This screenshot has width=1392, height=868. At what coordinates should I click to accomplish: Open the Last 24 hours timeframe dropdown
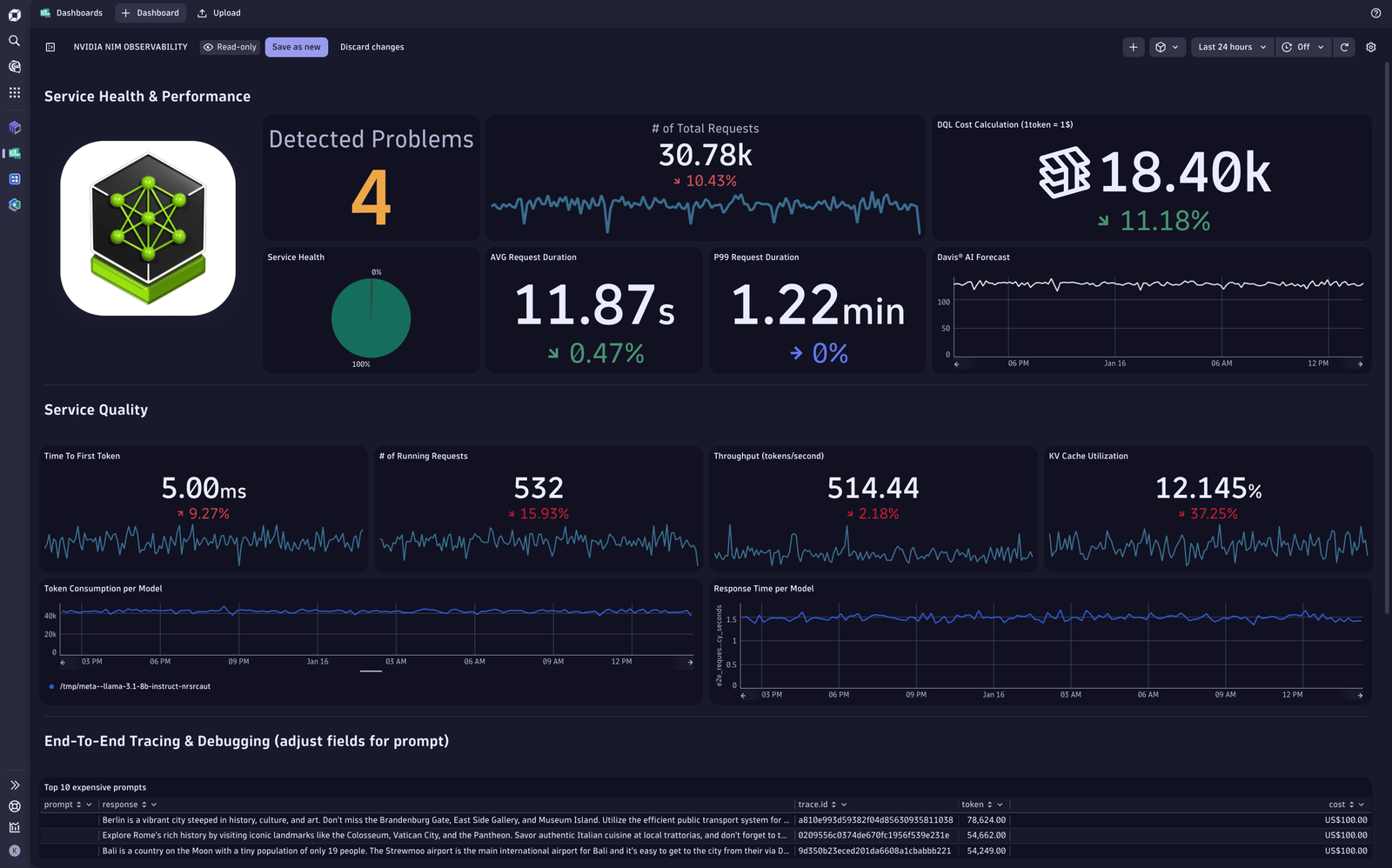pos(1232,47)
